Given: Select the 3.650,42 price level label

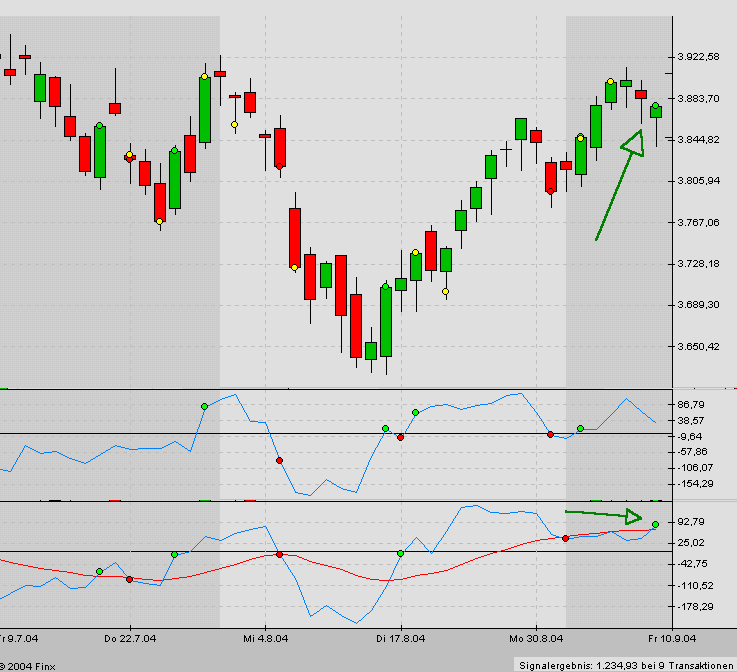Looking at the screenshot, I should (x=698, y=347).
